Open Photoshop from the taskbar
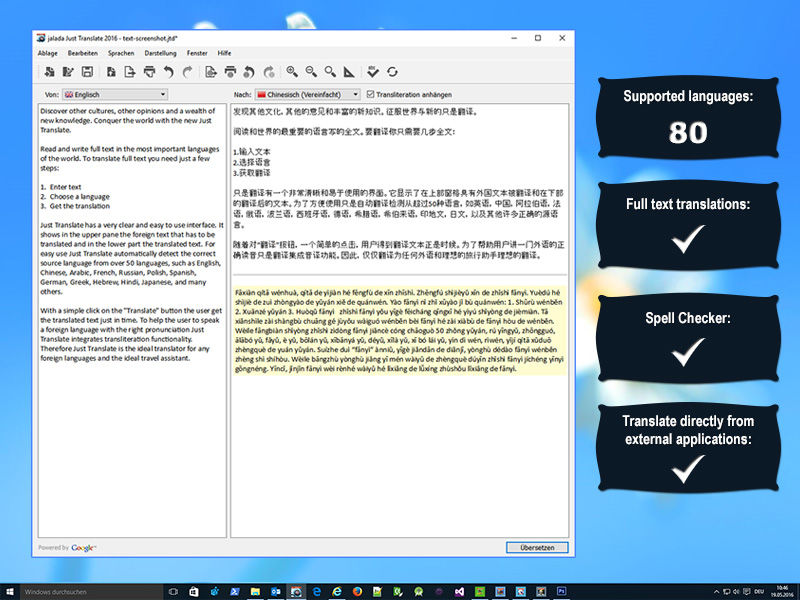Viewport: 800px width, 600px height. point(561,592)
